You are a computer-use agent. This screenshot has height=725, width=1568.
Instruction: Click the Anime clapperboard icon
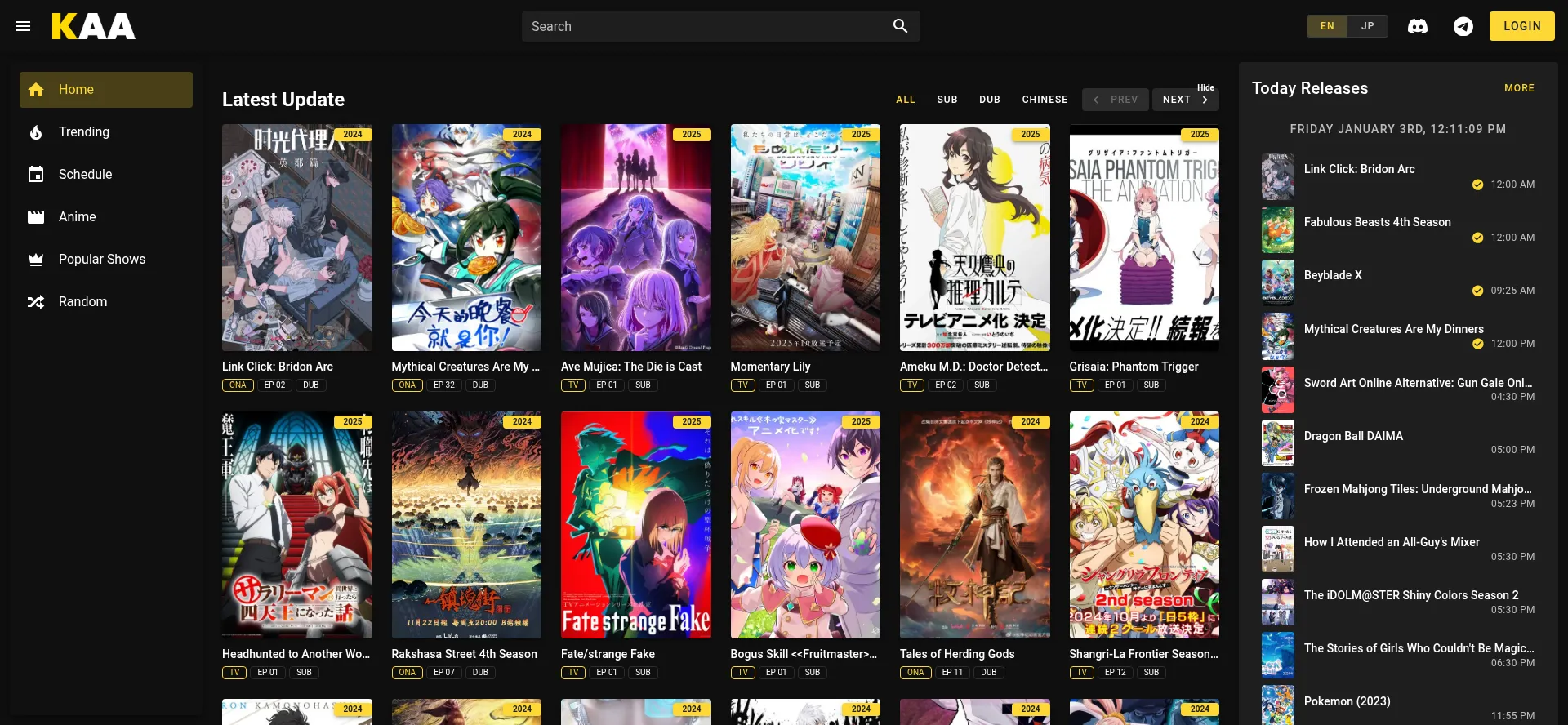[36, 217]
